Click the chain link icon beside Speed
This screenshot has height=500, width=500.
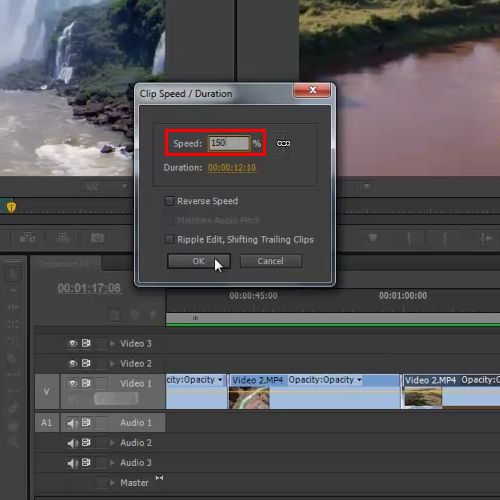click(283, 143)
